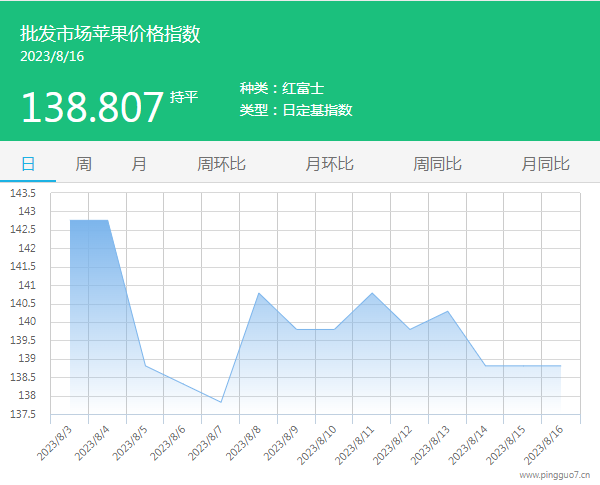Show the 月环比 view
Screen dimensions: 600x485
click(329, 164)
